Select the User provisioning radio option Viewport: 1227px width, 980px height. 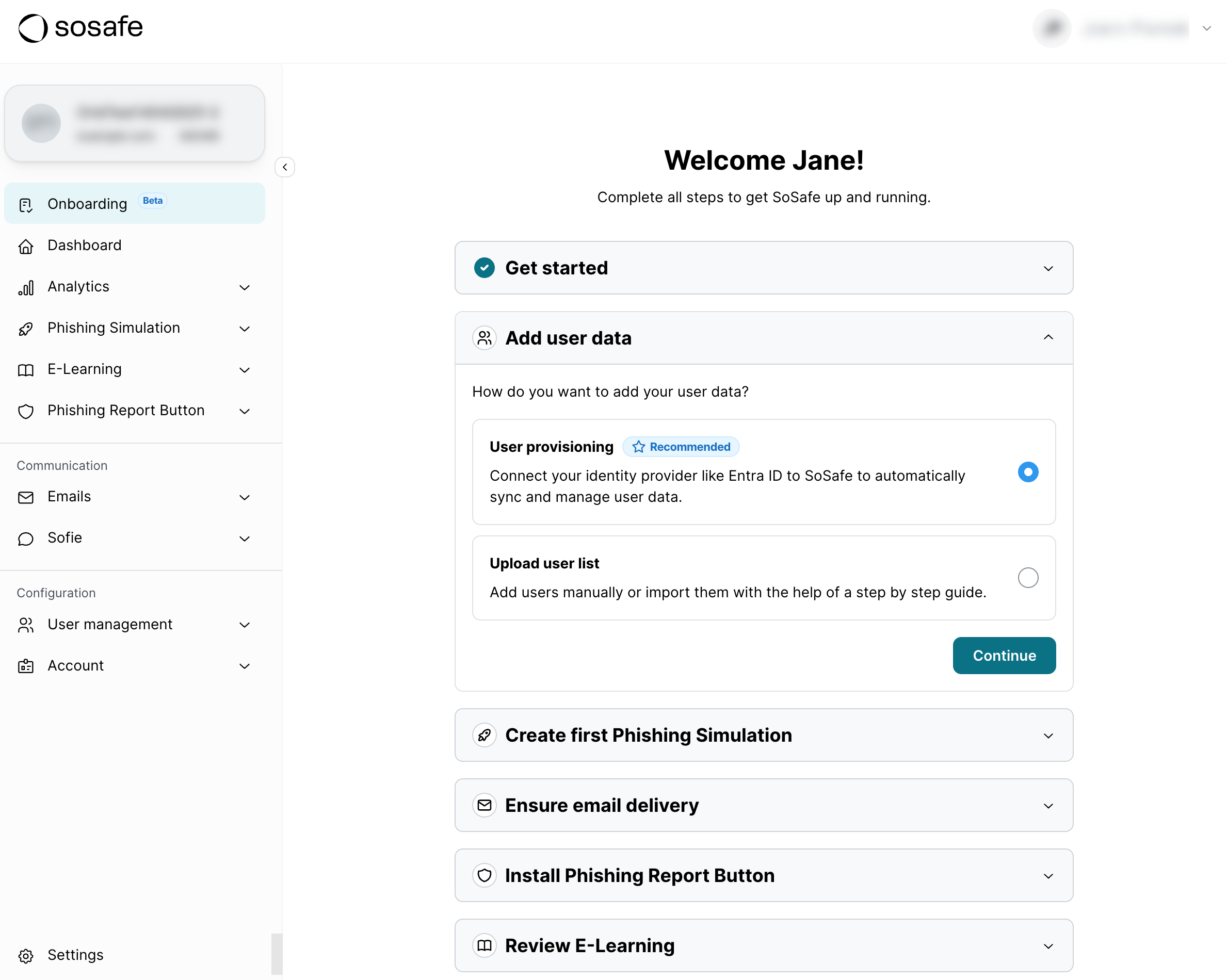point(1028,472)
